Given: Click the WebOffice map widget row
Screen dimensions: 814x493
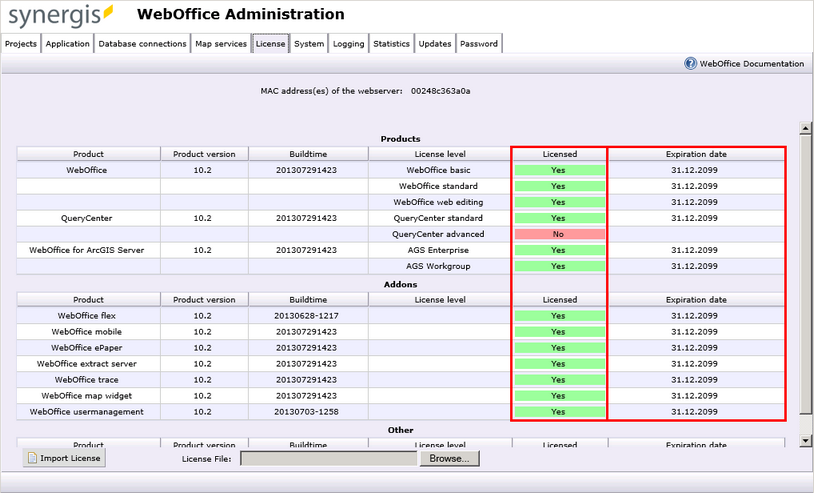Looking at the screenshot, I should point(401,395).
